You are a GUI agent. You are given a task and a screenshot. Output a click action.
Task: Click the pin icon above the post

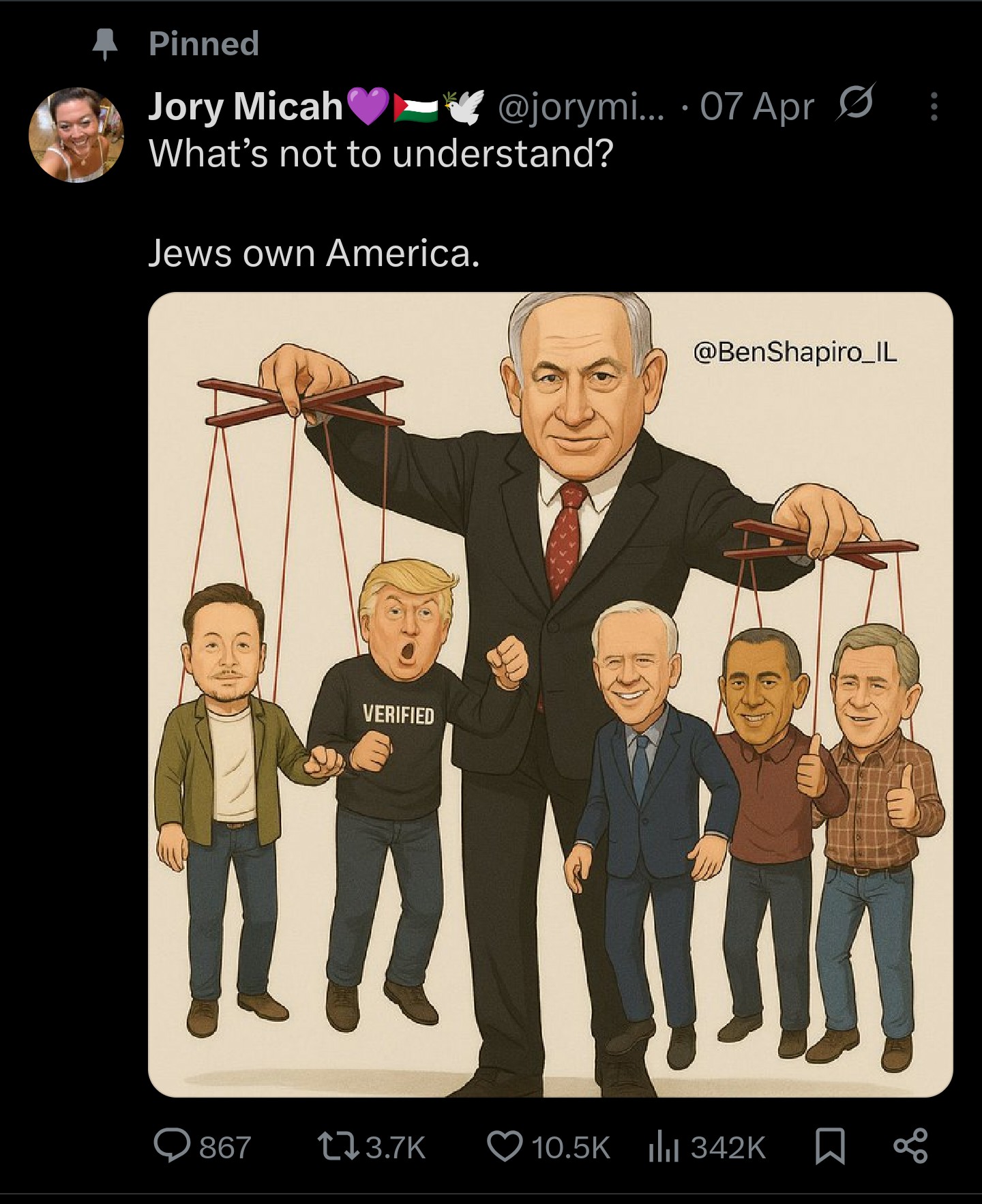pyautogui.click(x=104, y=45)
